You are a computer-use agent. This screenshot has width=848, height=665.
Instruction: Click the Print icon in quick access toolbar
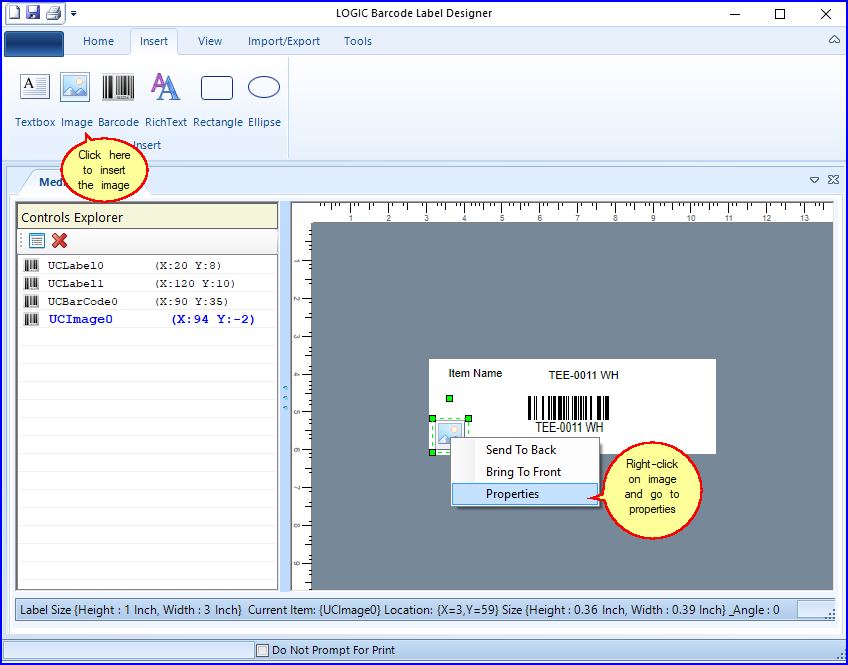tap(53, 12)
